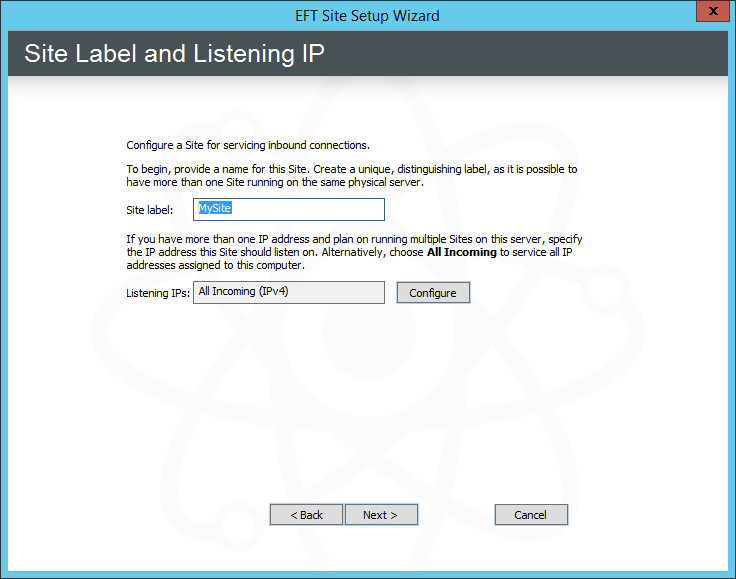Click the bold All Incoming text
The height and width of the screenshot is (579, 736).
[x=461, y=254]
